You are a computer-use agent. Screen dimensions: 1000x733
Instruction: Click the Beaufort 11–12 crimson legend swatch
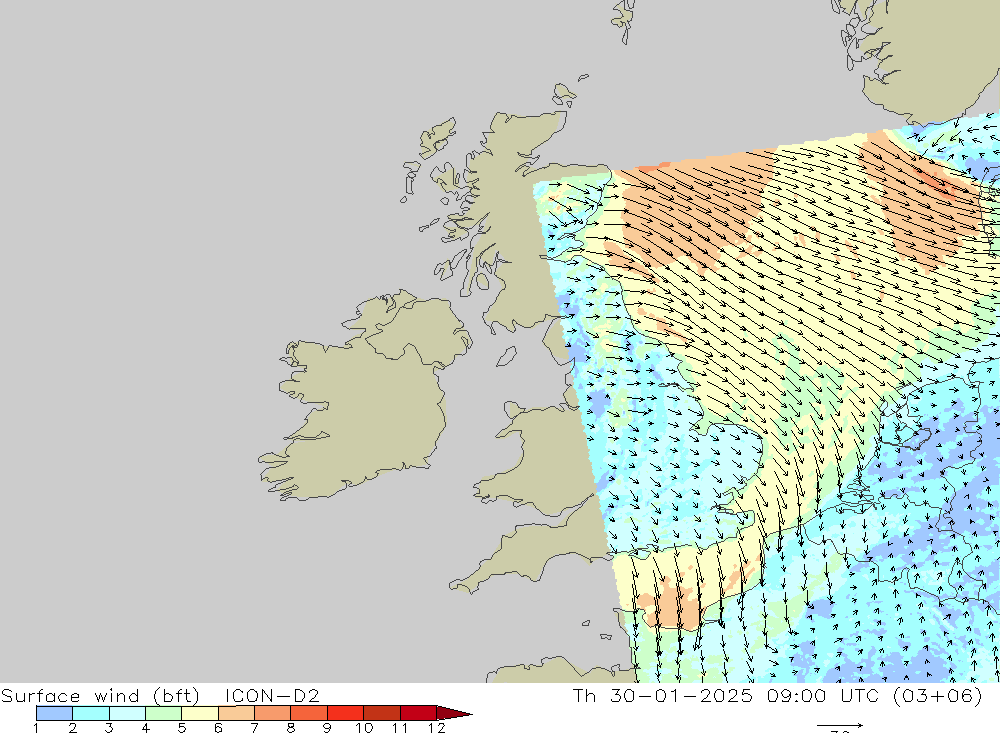click(418, 713)
